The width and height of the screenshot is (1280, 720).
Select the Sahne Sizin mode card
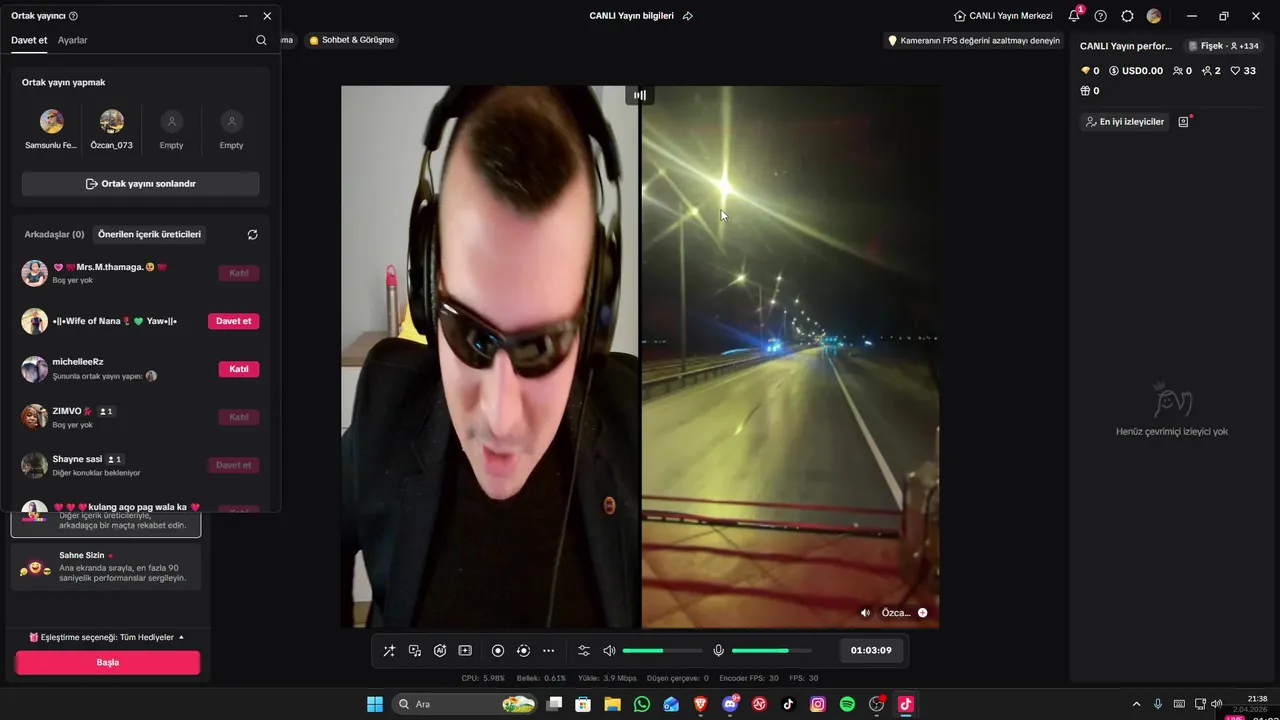click(106, 567)
